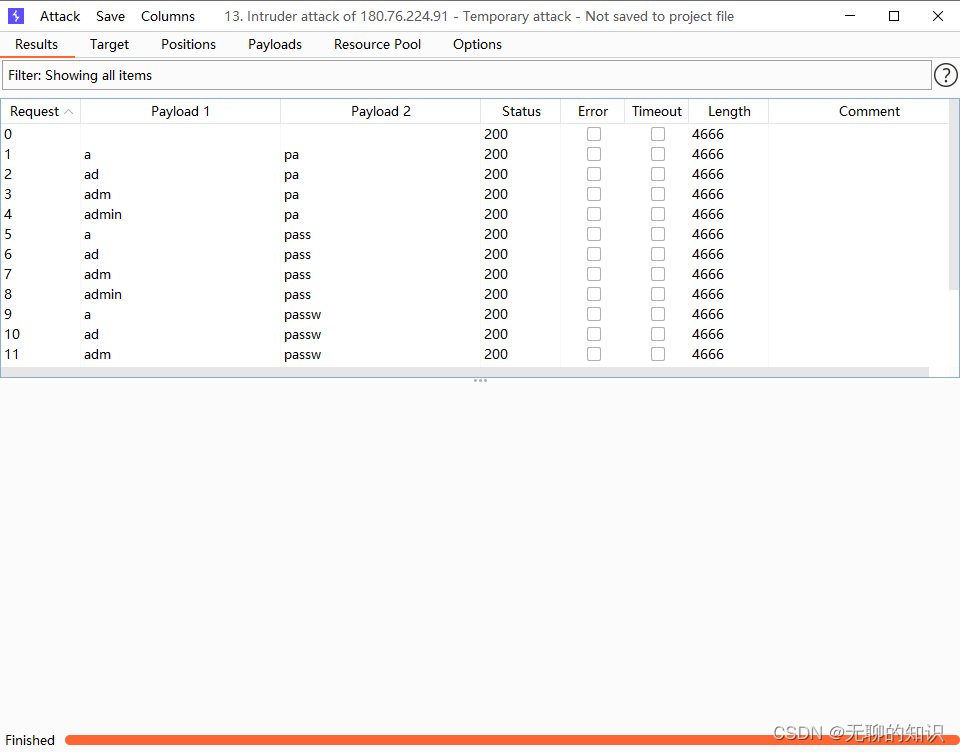Viewport: 960px width, 752px height.
Task: Open the Columns menu
Action: (168, 17)
